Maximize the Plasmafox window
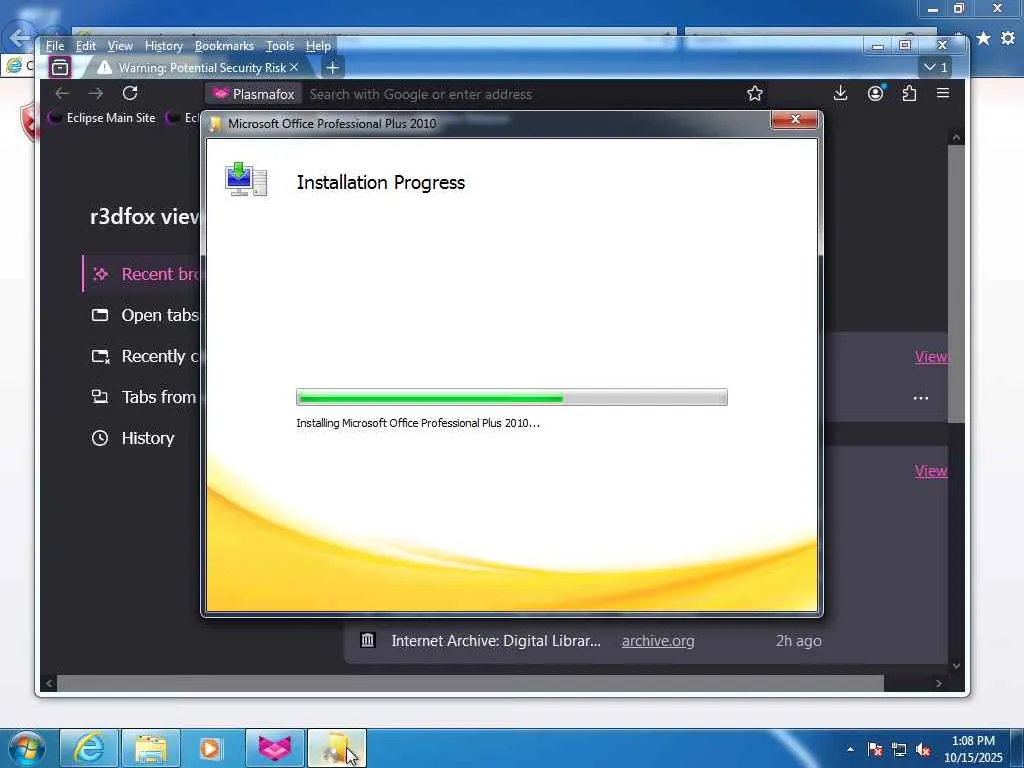Viewport: 1024px width, 768px height. point(904,46)
